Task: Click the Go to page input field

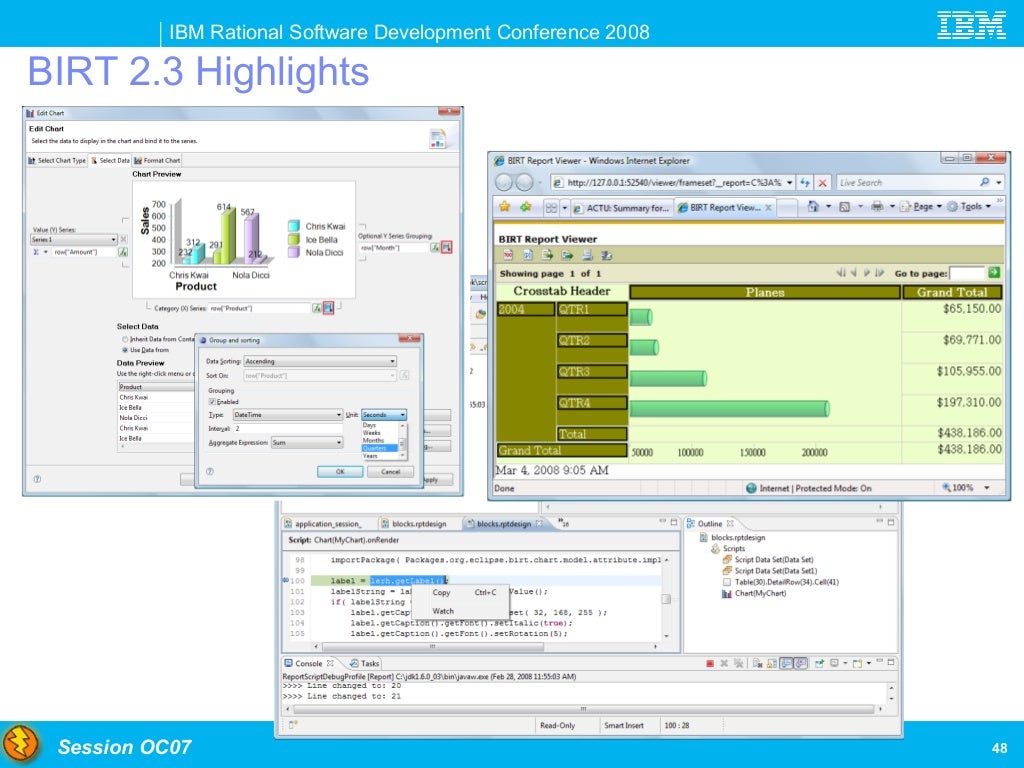Action: coord(967,273)
